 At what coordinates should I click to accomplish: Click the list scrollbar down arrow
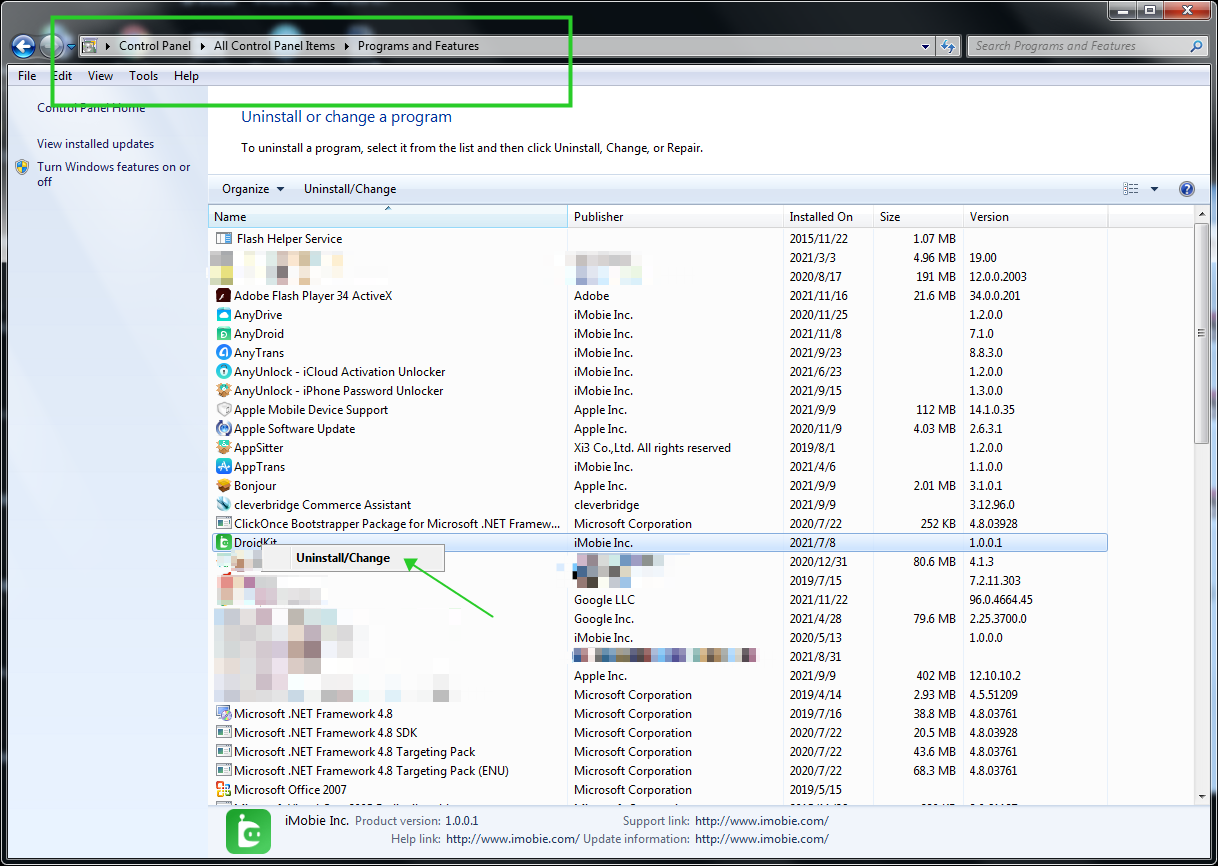coord(1201,796)
